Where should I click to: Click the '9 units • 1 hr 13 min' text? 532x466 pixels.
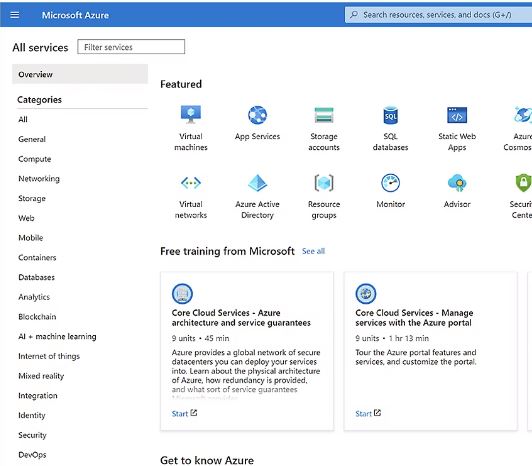click(392, 338)
